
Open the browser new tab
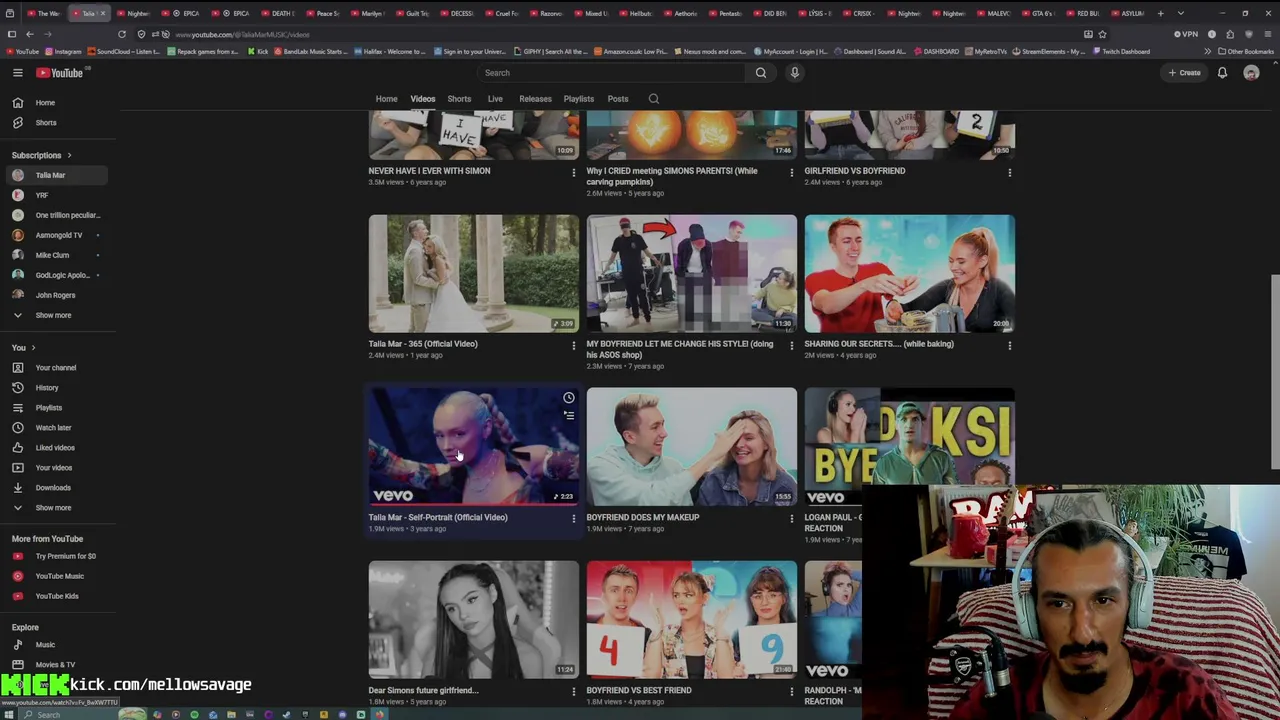pos(1160,13)
